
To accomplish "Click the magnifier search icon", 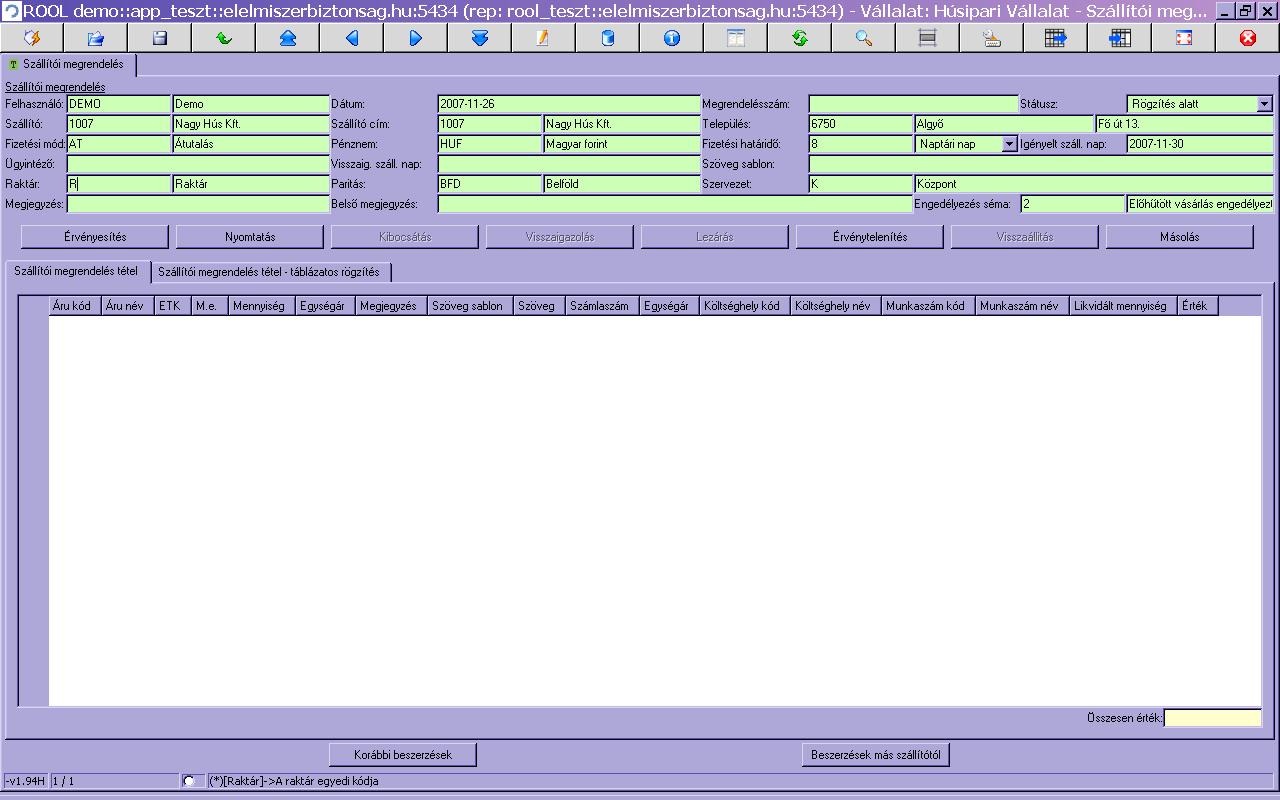I will coord(863,38).
